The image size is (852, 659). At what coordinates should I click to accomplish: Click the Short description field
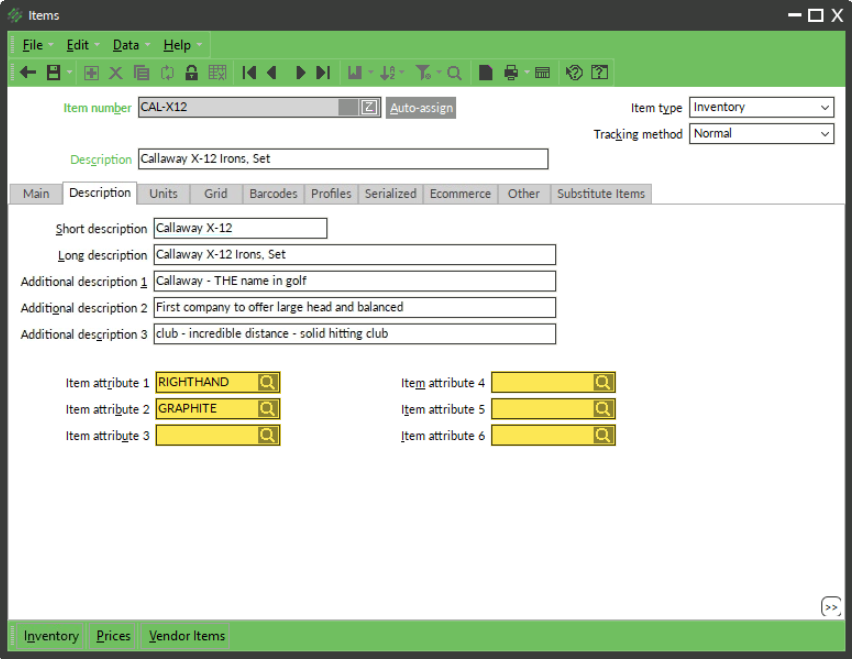point(240,228)
